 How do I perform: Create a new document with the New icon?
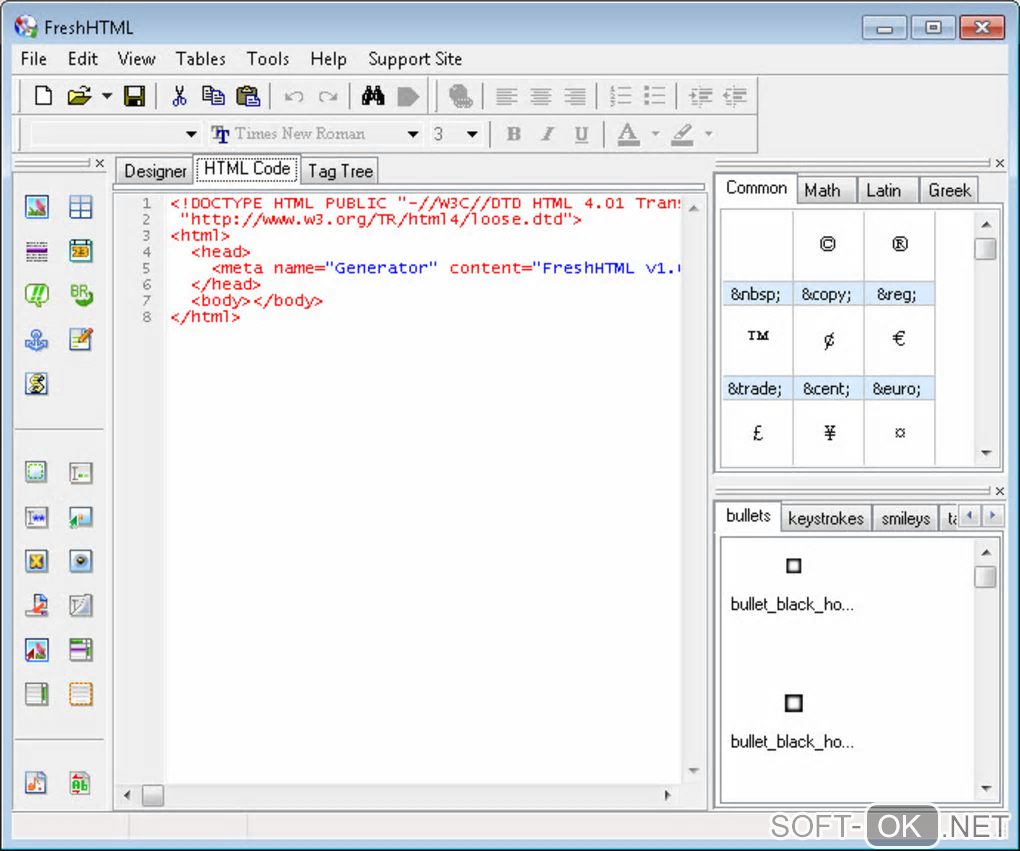(x=43, y=96)
